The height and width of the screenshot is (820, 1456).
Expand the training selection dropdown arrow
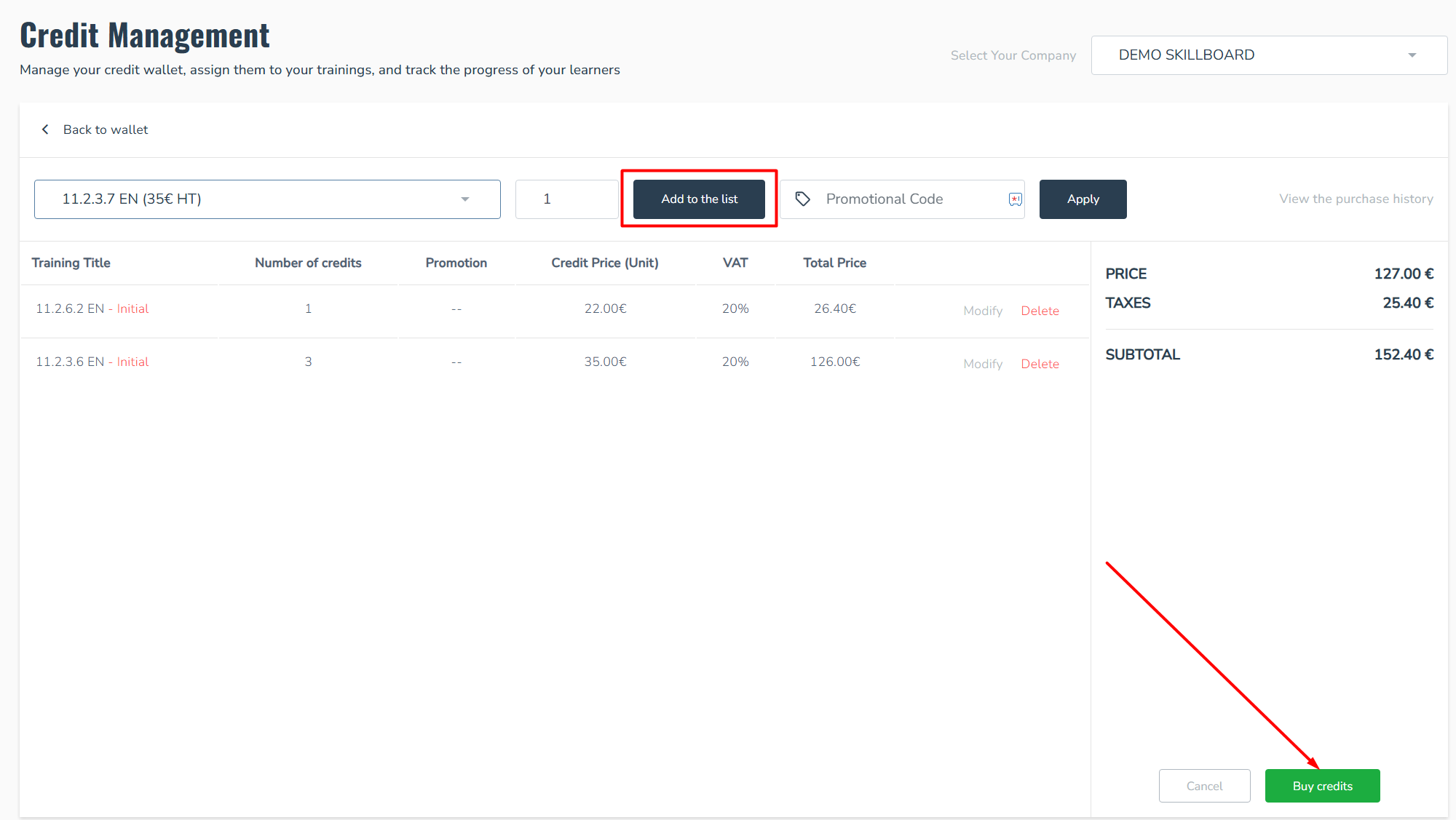point(464,199)
